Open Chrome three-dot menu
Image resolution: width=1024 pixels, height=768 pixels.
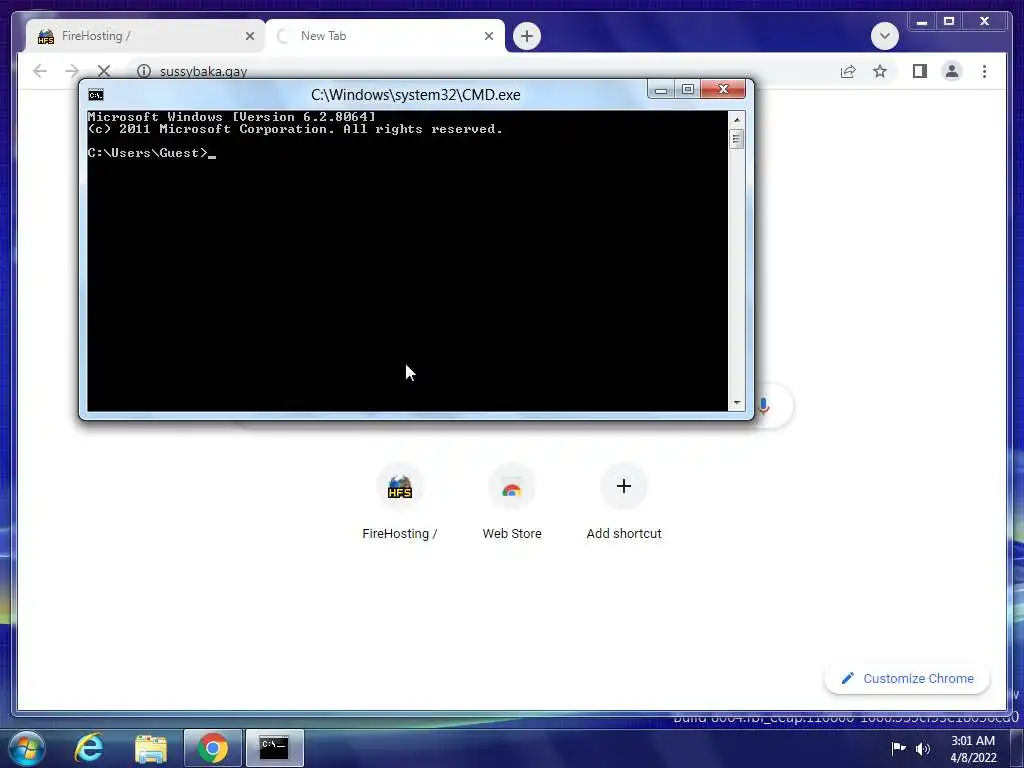[984, 71]
